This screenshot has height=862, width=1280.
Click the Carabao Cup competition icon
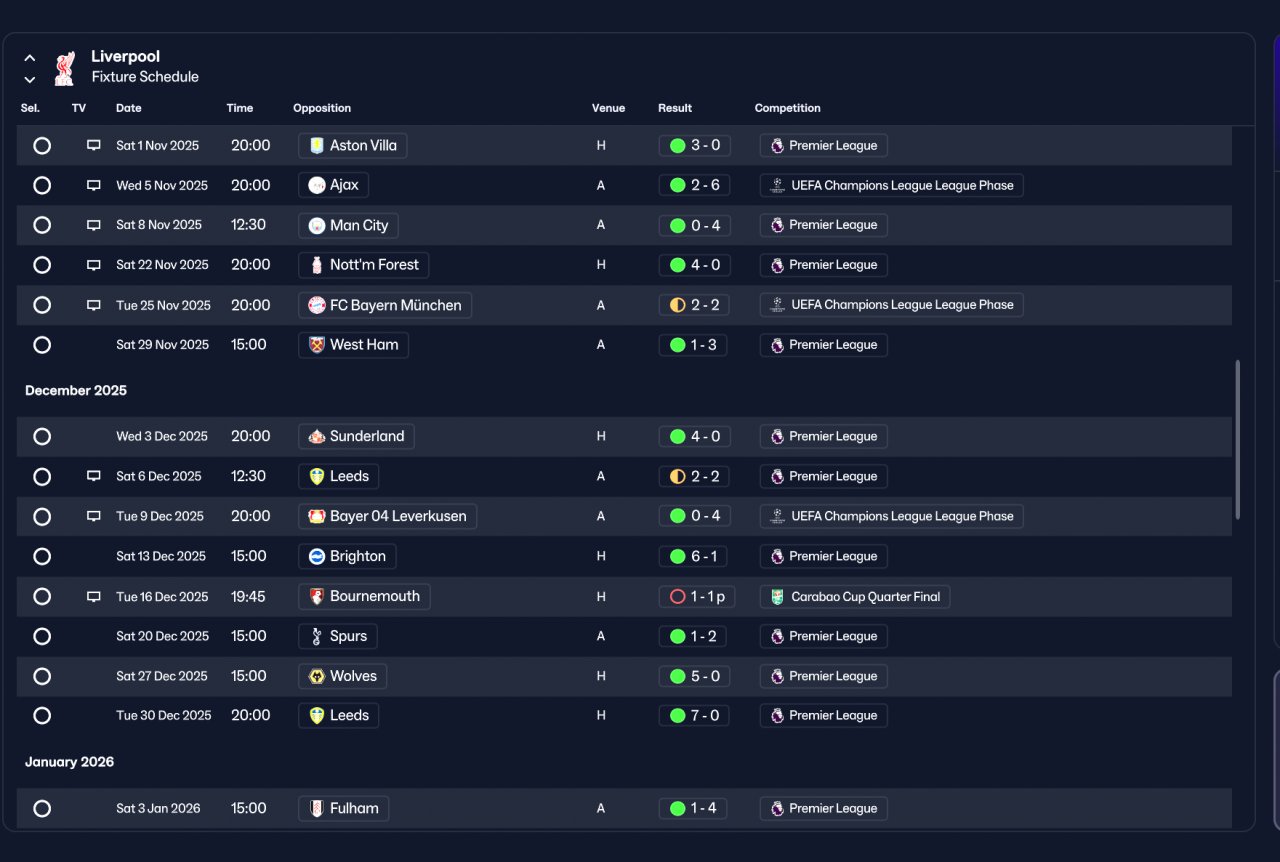pos(777,597)
